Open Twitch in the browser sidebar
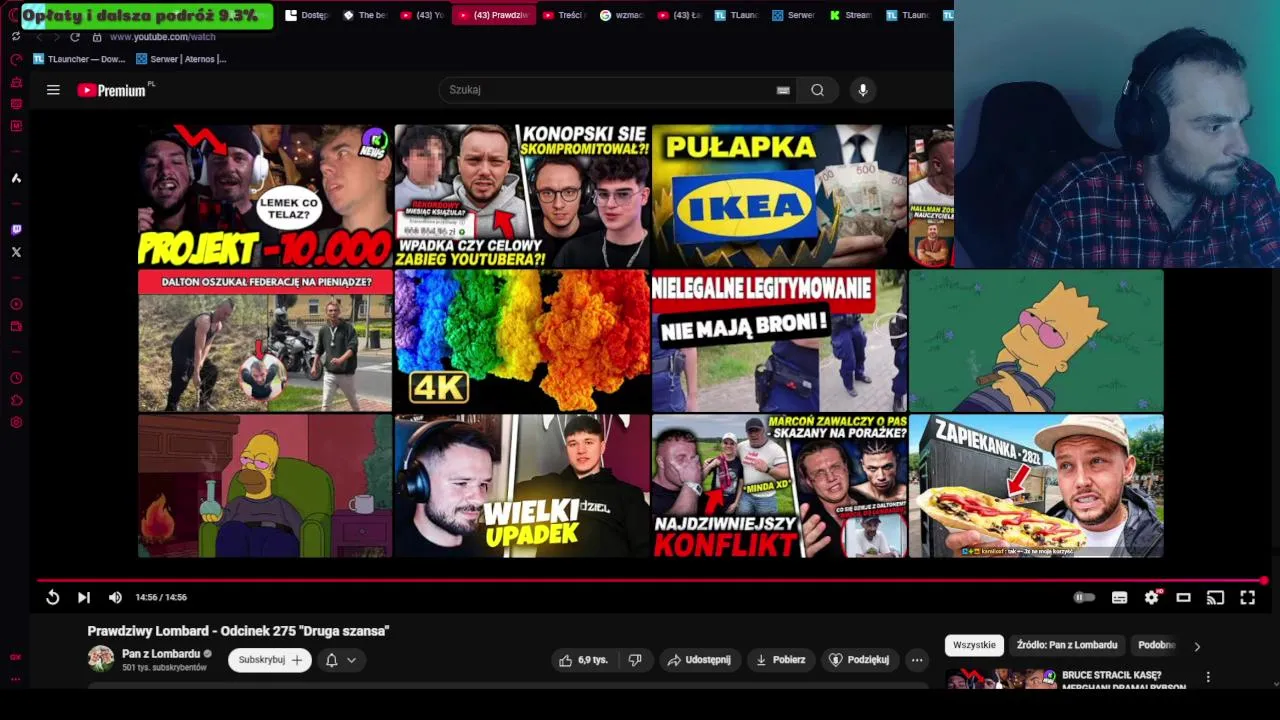The width and height of the screenshot is (1280, 720). tap(16, 230)
